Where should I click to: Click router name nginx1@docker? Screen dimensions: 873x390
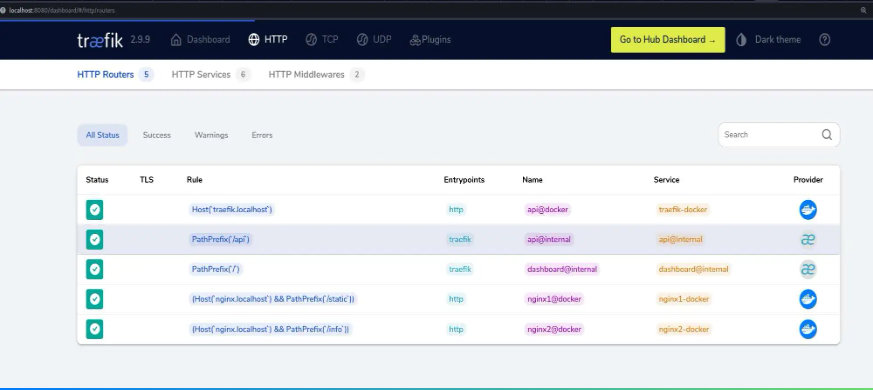pyautogui.click(x=554, y=299)
